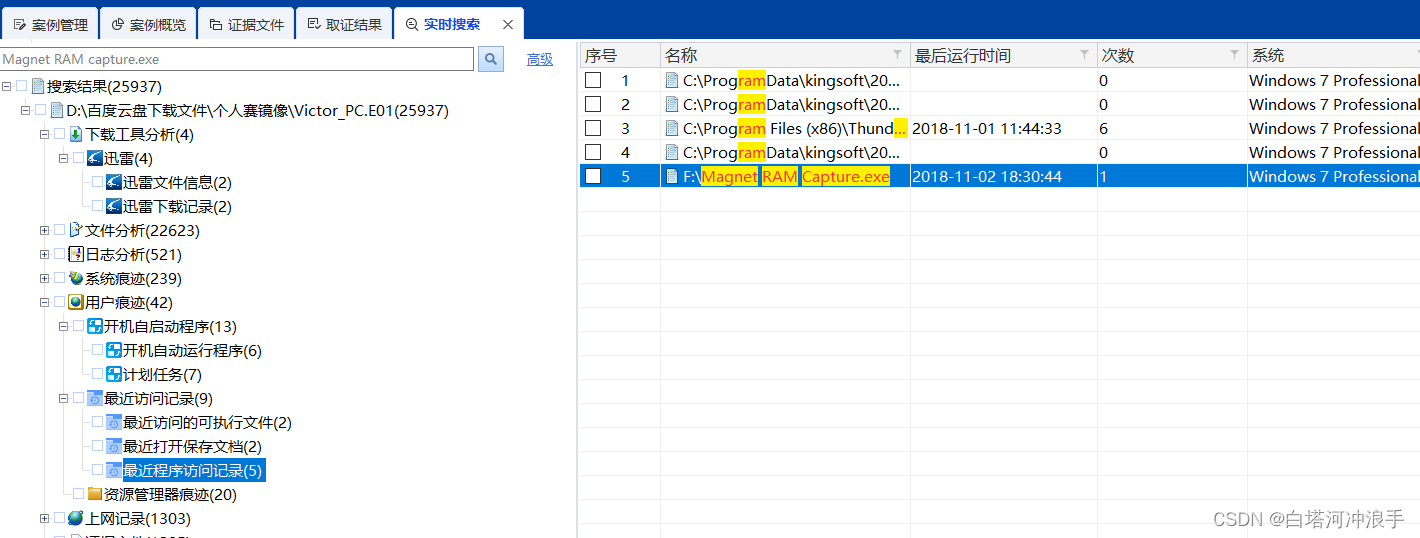
Task: Open the 取证结果 tab
Action: point(344,24)
